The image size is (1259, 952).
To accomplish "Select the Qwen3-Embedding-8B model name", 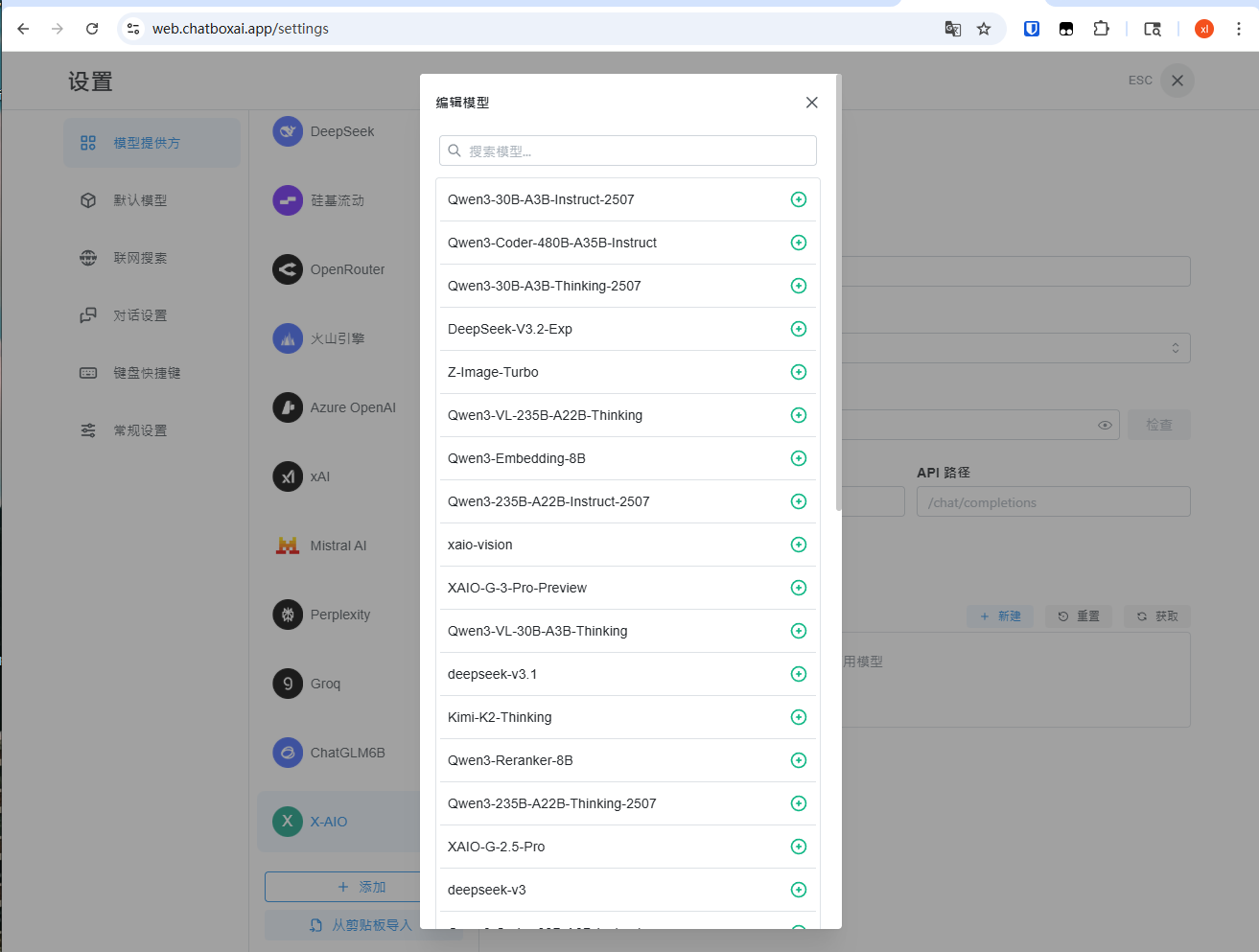I will click(x=516, y=458).
